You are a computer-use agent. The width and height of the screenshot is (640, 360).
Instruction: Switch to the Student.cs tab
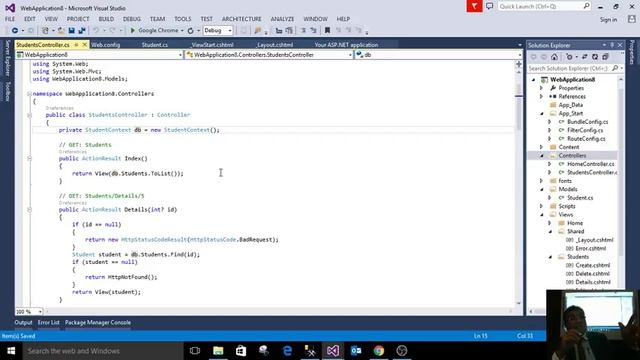tap(155, 45)
